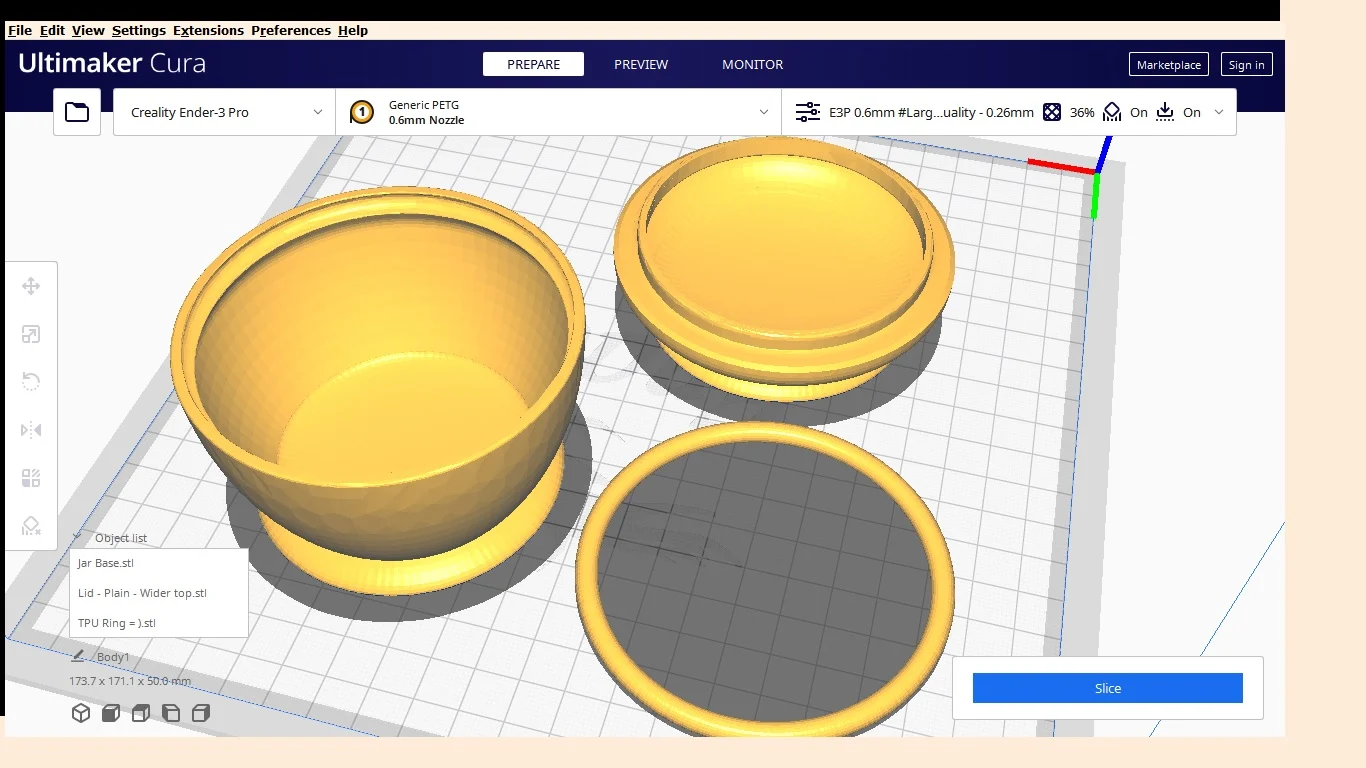Image resolution: width=1366 pixels, height=768 pixels.
Task: Open the File menu
Action: point(20,30)
